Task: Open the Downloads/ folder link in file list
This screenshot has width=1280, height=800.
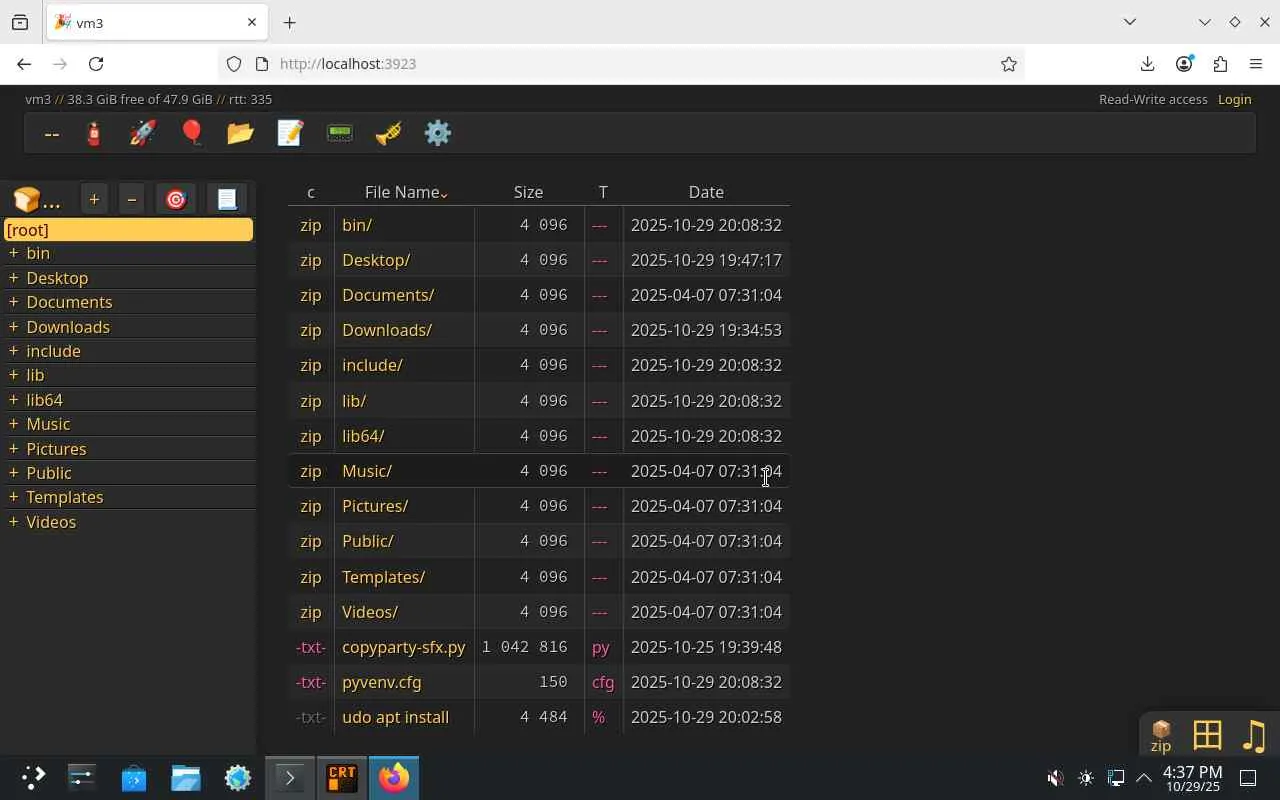Action: 387,330
